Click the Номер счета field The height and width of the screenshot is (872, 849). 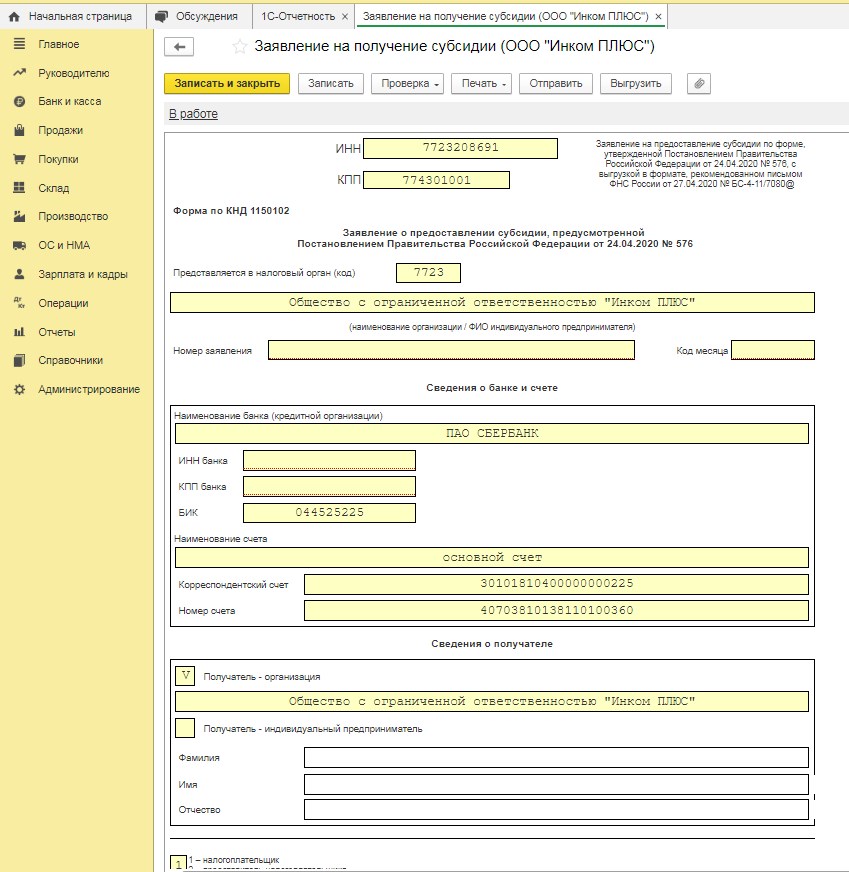click(556, 611)
